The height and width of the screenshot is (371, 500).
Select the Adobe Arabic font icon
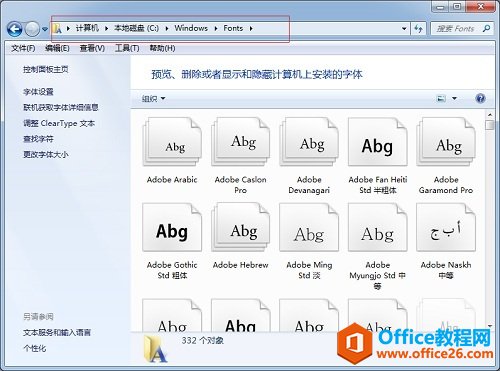[172, 142]
